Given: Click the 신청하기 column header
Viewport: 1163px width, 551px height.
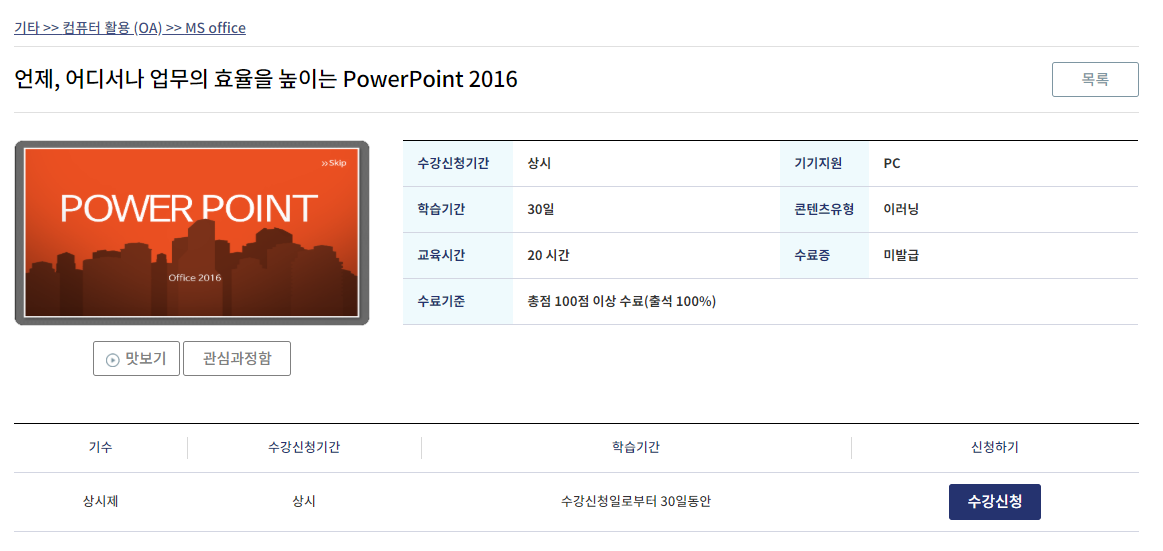Looking at the screenshot, I should pos(995,448).
